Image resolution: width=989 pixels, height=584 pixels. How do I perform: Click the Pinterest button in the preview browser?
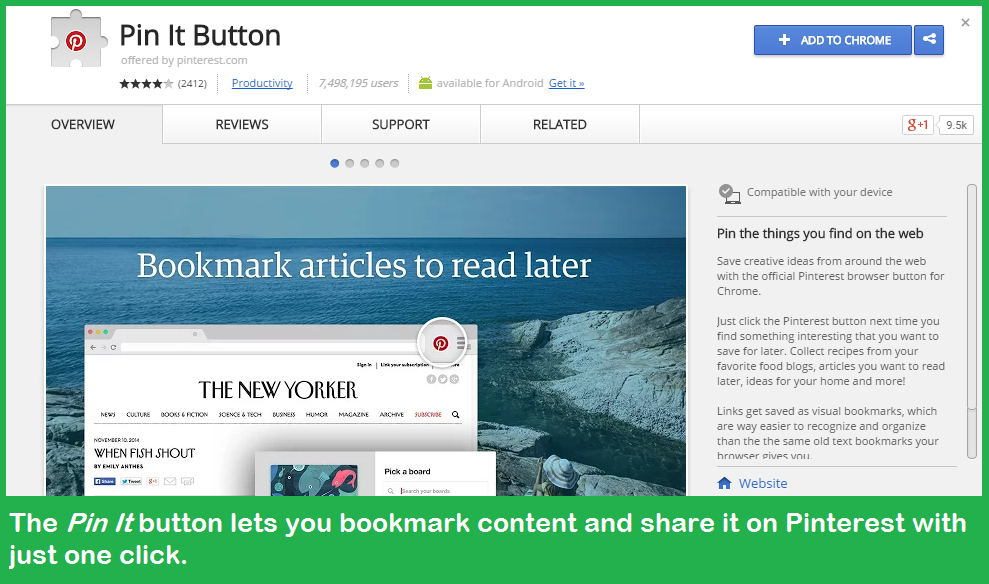pos(441,343)
